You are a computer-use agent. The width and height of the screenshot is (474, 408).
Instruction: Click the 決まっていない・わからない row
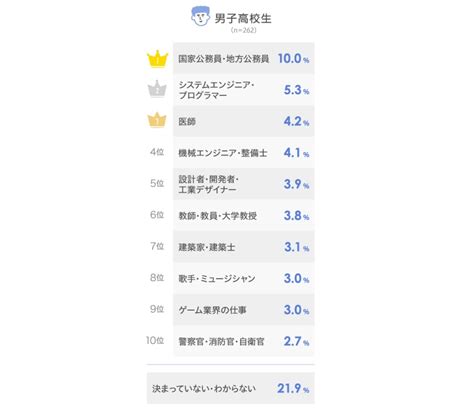tap(231, 388)
